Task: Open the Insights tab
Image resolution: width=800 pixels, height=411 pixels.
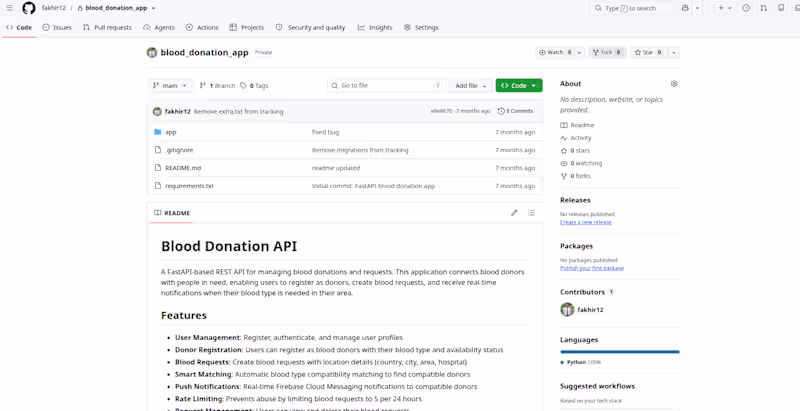Action: tap(375, 28)
